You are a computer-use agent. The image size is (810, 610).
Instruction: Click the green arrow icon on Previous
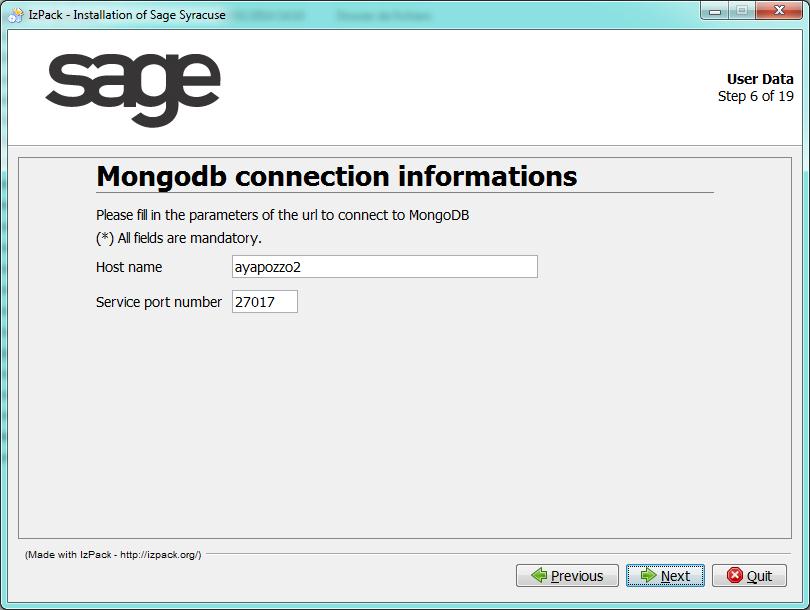click(539, 575)
